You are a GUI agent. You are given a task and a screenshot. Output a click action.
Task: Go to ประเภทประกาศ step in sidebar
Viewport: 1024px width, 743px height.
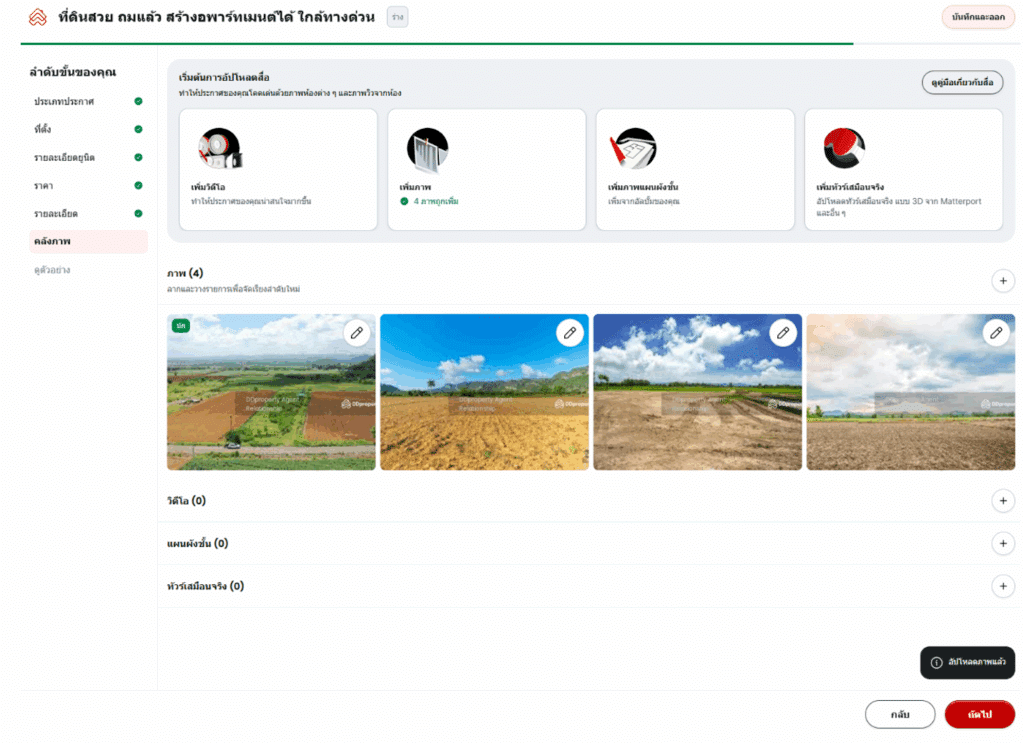(64, 102)
